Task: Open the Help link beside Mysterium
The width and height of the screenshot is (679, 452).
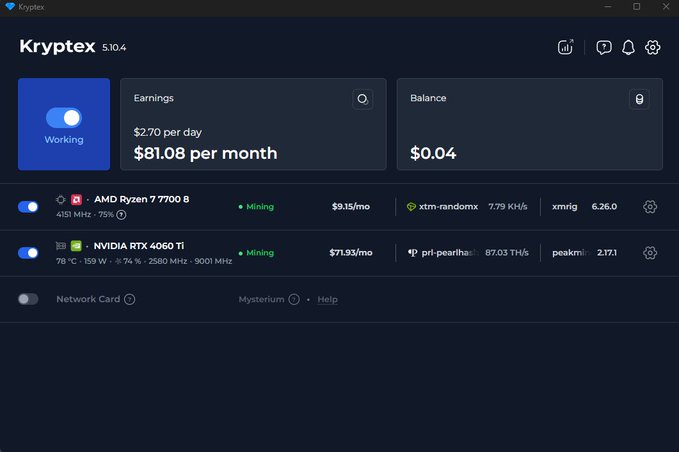Action: pyautogui.click(x=327, y=299)
